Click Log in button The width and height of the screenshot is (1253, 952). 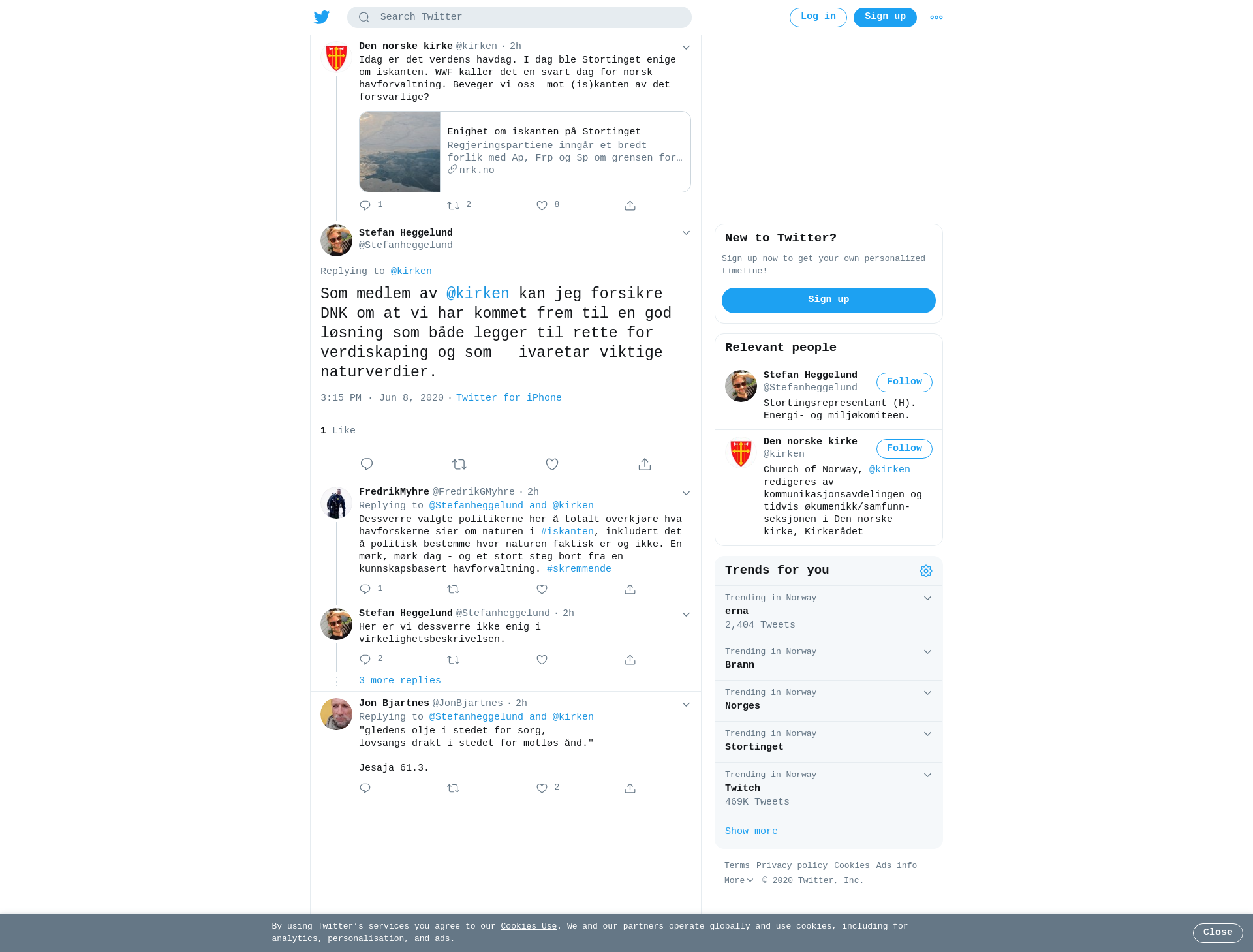[x=818, y=18]
